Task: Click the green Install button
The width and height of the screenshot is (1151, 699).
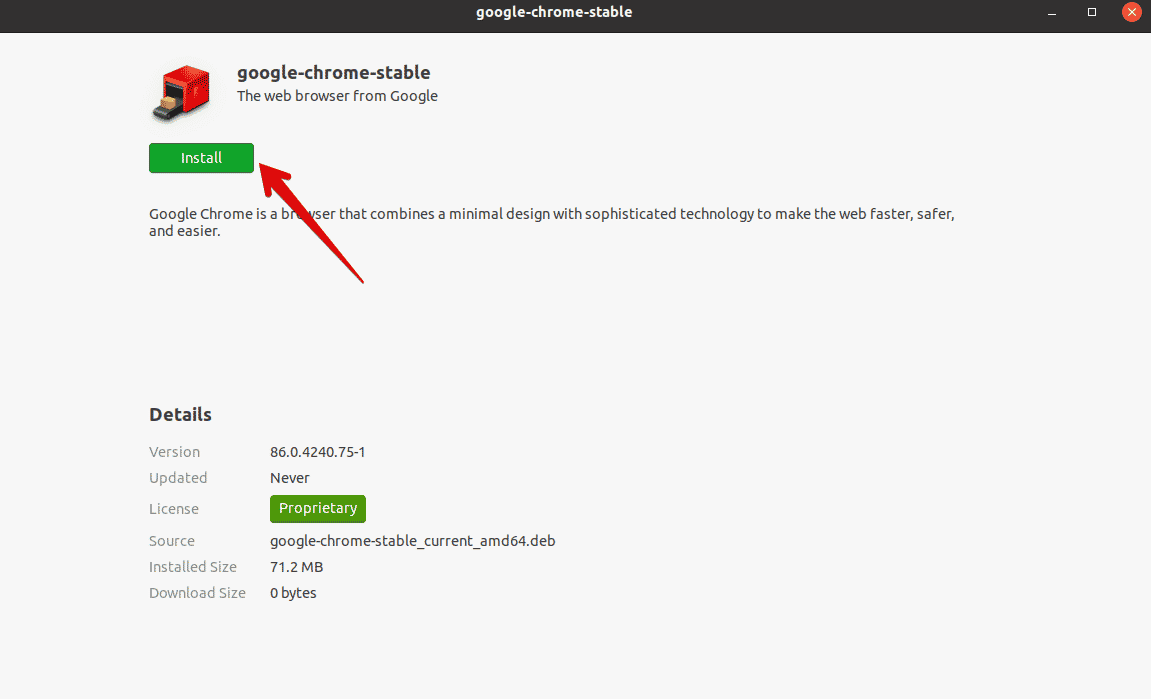Action: (x=201, y=158)
